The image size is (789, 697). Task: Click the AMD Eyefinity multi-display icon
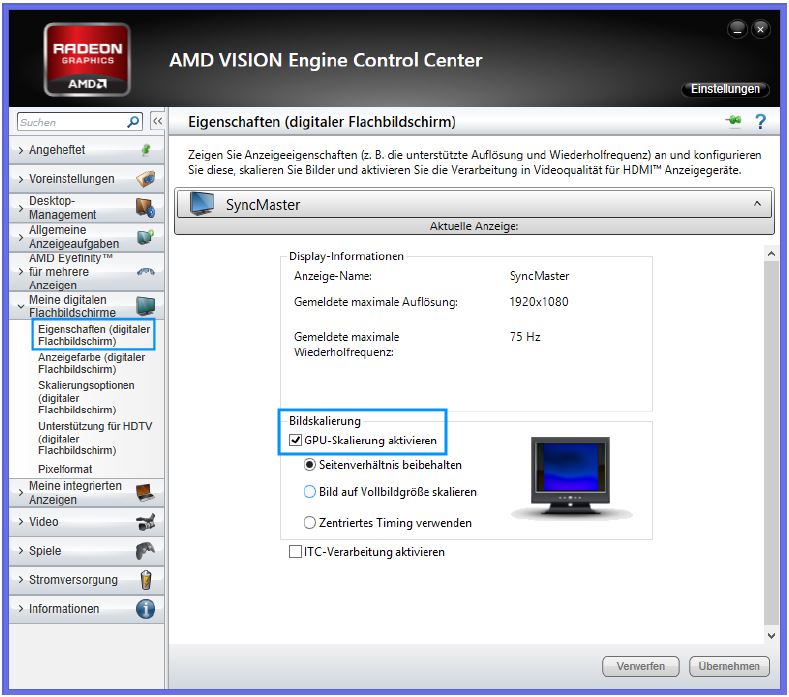click(145, 272)
